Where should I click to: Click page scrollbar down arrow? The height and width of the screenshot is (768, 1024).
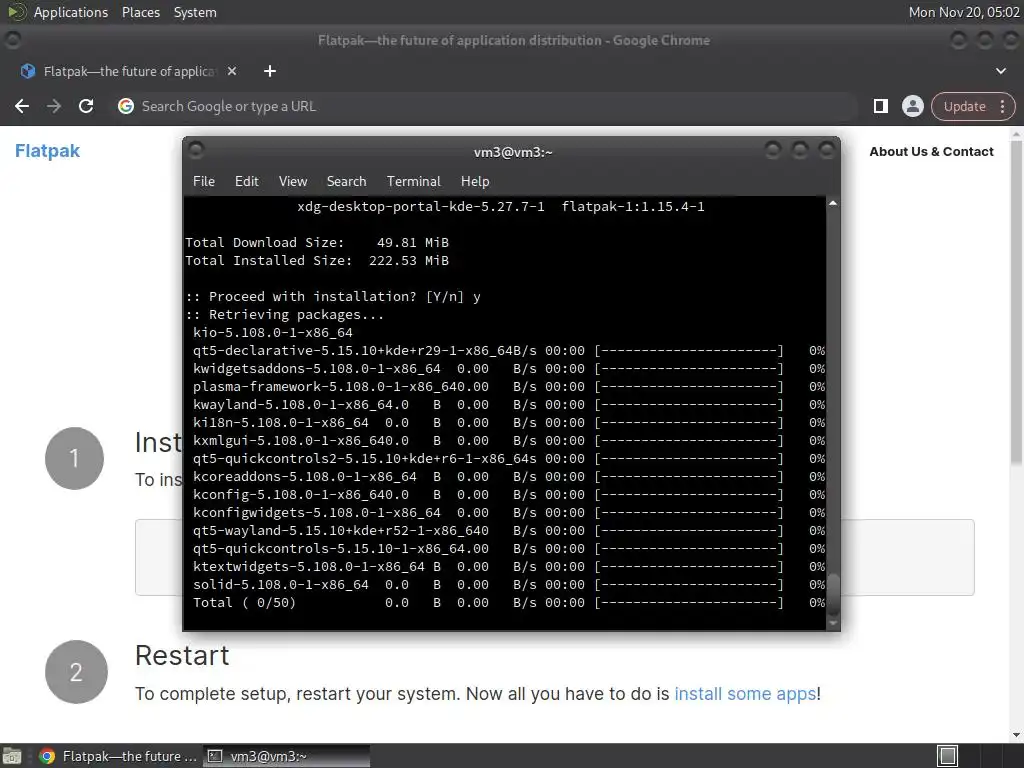coord(1016,735)
